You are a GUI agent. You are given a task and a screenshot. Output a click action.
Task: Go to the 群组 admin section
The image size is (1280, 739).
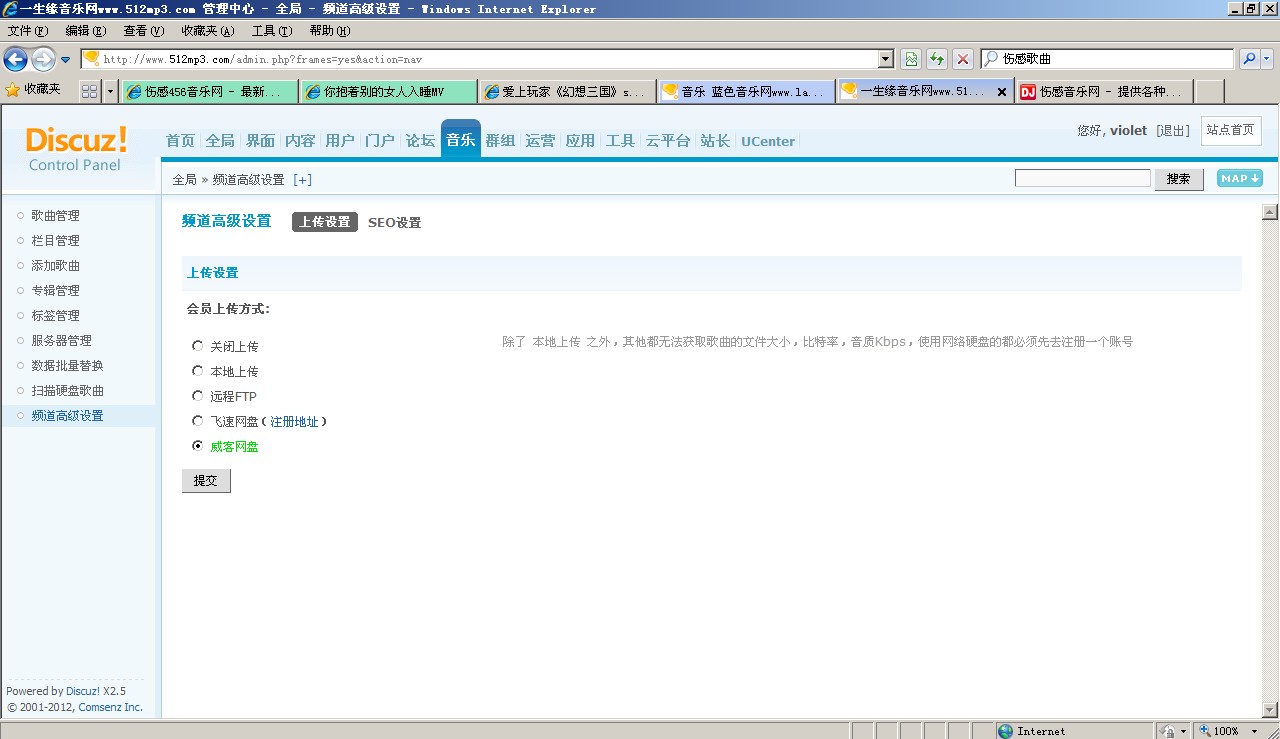[x=500, y=141]
